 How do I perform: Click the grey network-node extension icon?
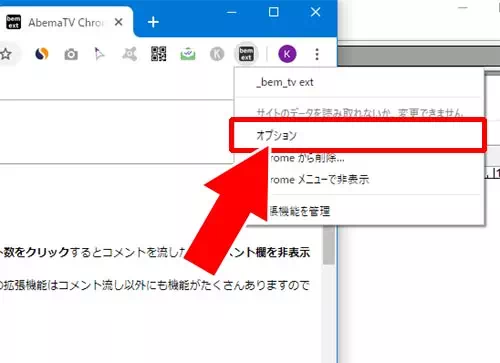coord(129,54)
